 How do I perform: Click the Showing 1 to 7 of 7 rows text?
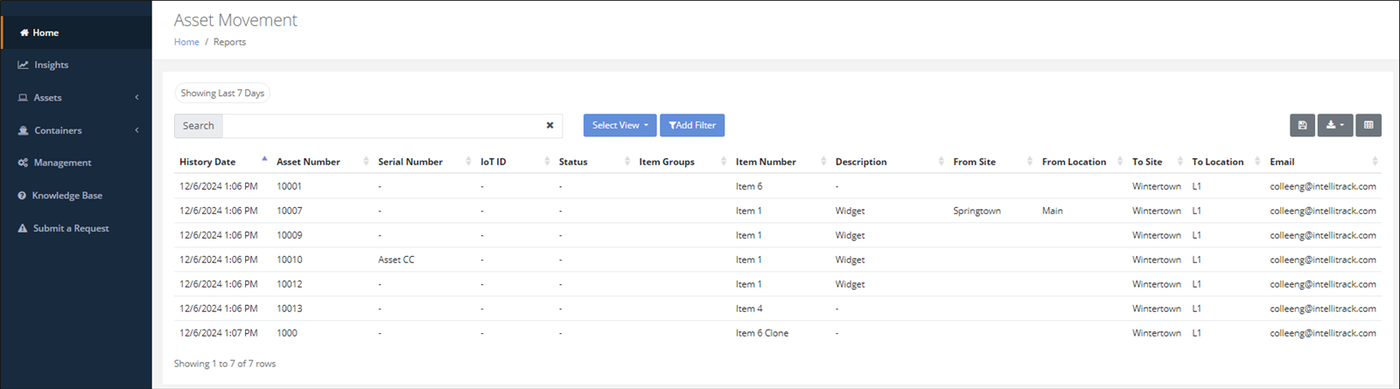click(225, 363)
